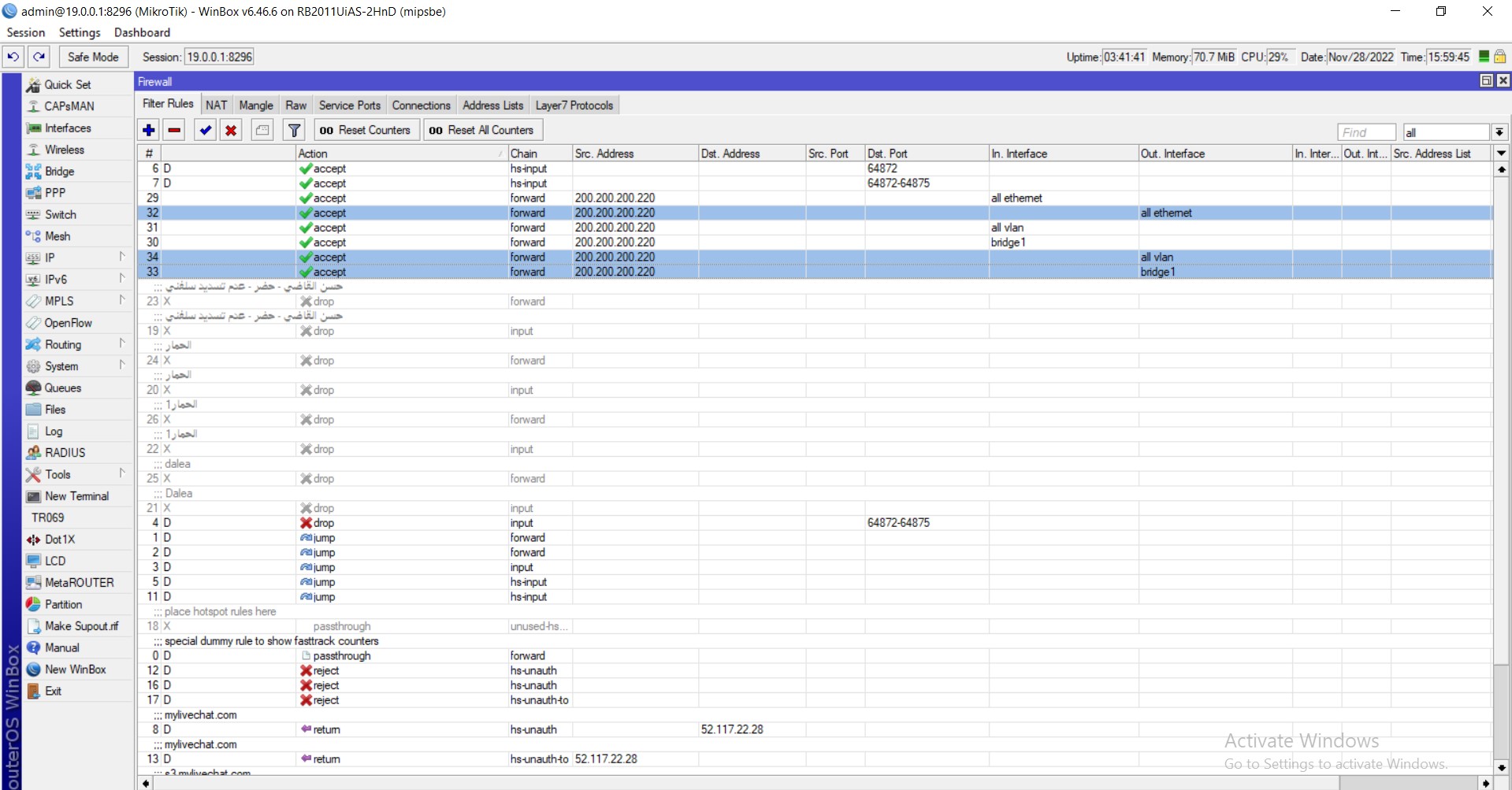The height and width of the screenshot is (790, 1512).
Task: Open Queues from the sidebar
Action: click(x=62, y=388)
